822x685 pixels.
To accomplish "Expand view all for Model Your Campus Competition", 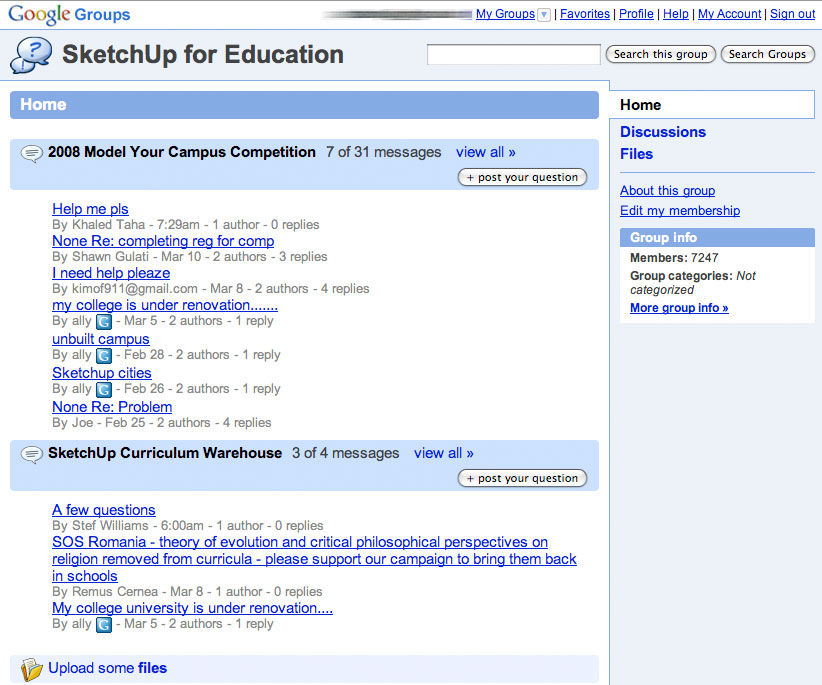I will coord(486,152).
